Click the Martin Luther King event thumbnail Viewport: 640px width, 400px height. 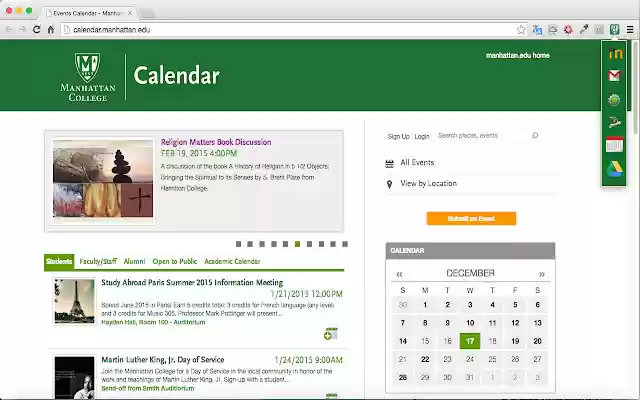pyautogui.click(x=75, y=378)
